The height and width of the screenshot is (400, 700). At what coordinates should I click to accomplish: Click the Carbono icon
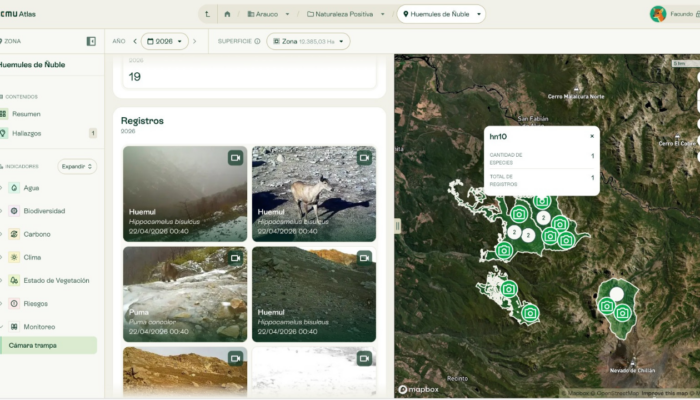[14, 234]
